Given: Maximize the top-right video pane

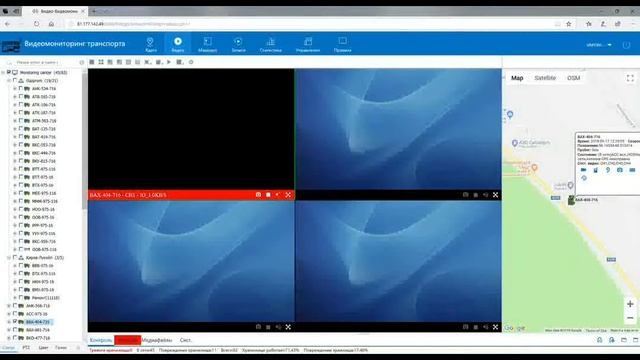Looking at the screenshot, I should click(496, 195).
